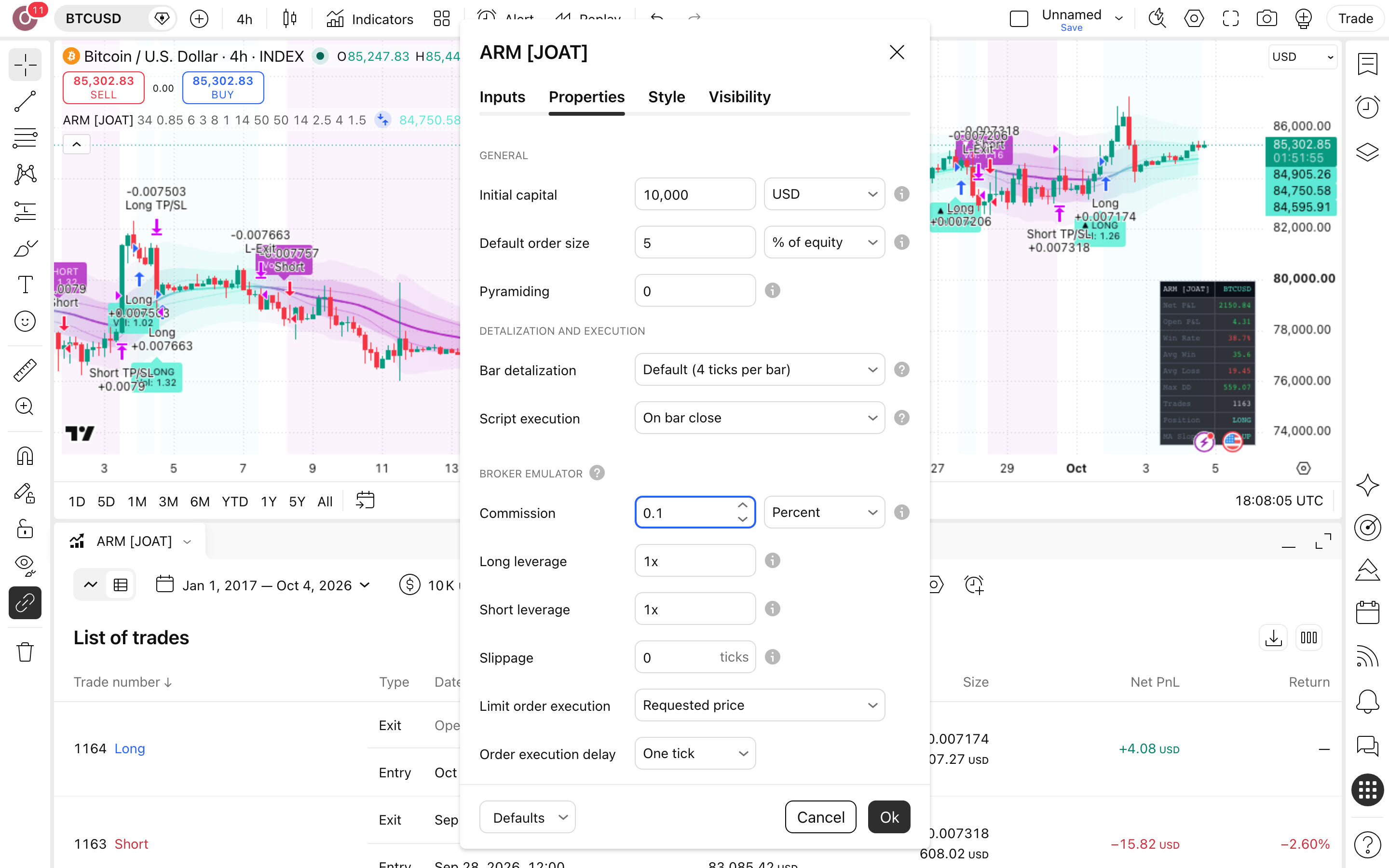The width and height of the screenshot is (1389, 868).
Task: Open the layout templates grid icon
Action: [x=441, y=19]
